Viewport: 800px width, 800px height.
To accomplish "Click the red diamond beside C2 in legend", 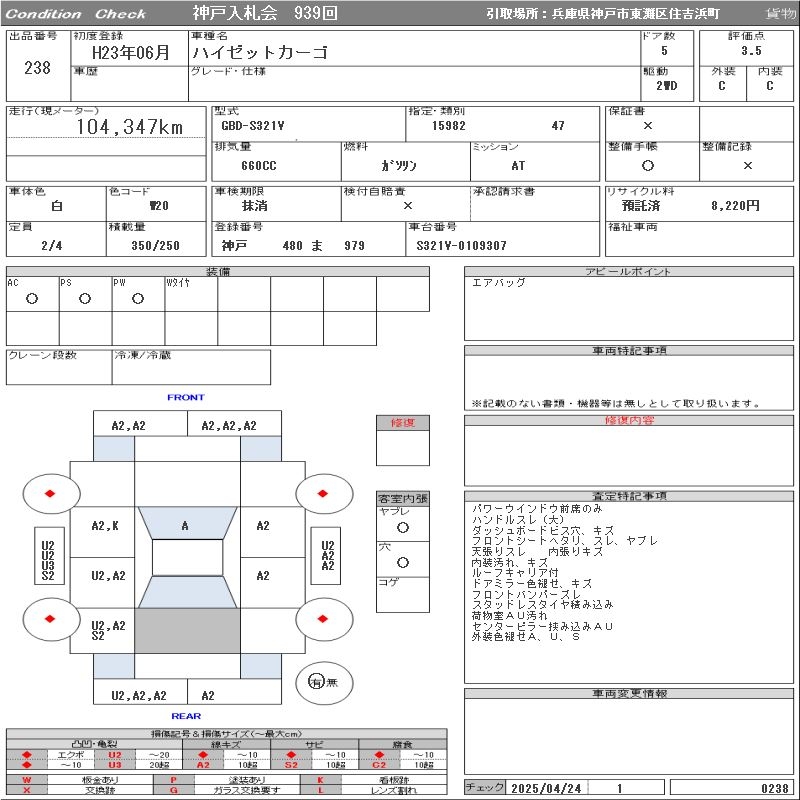I will [378, 765].
